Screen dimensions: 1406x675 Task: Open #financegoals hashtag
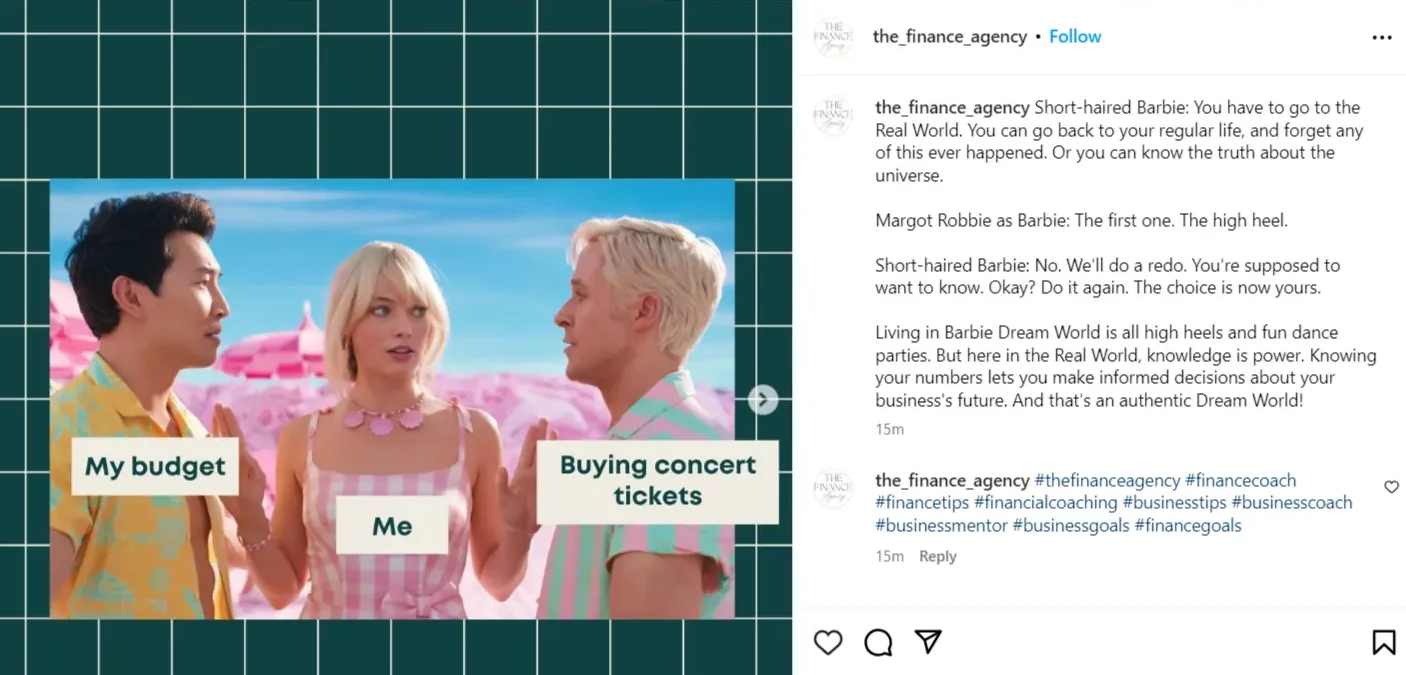point(1187,525)
